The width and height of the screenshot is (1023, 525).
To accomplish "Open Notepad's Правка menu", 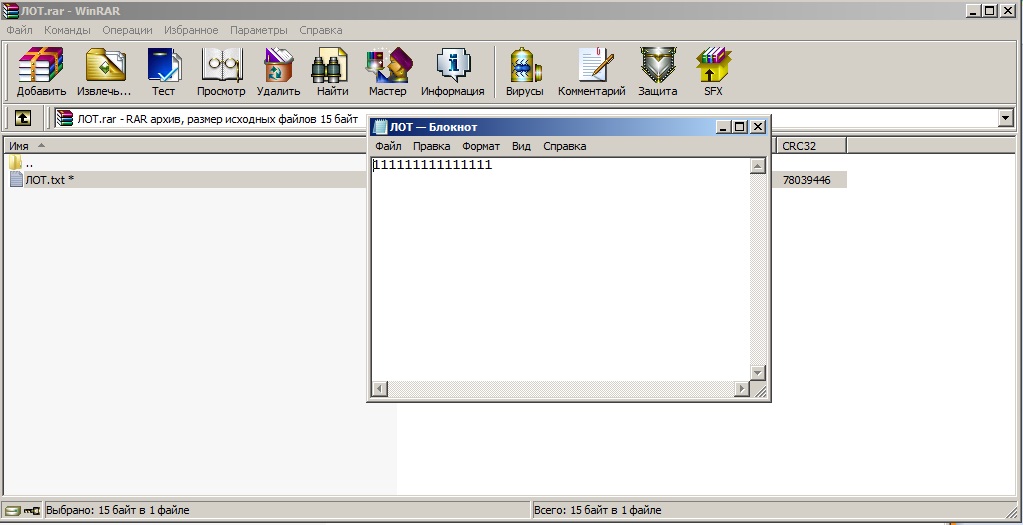I will (431, 146).
